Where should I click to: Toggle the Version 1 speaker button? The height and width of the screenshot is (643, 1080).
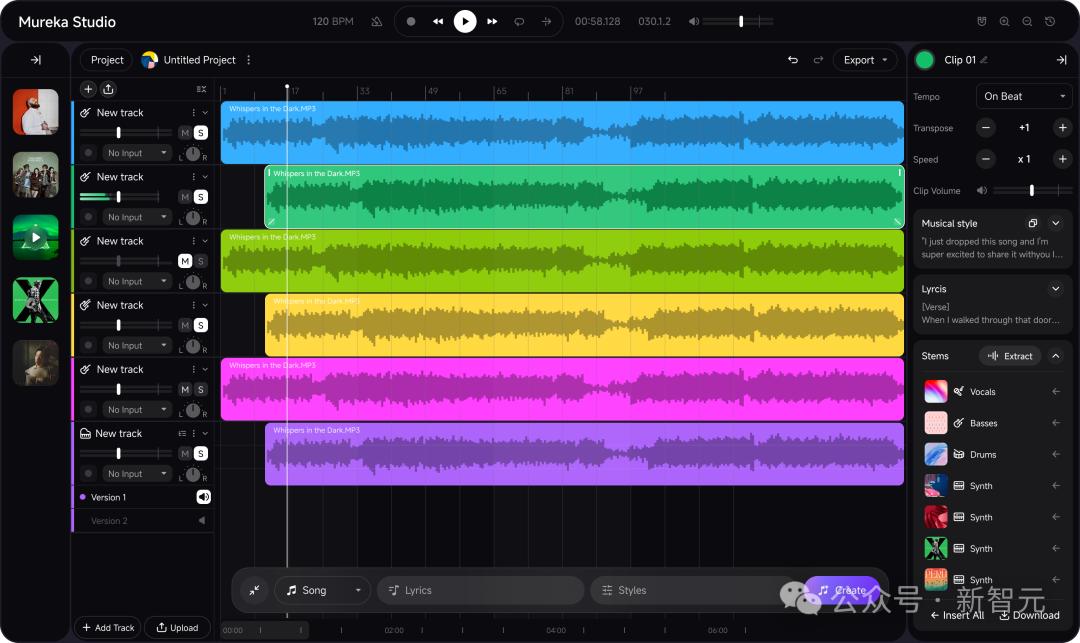[203, 497]
